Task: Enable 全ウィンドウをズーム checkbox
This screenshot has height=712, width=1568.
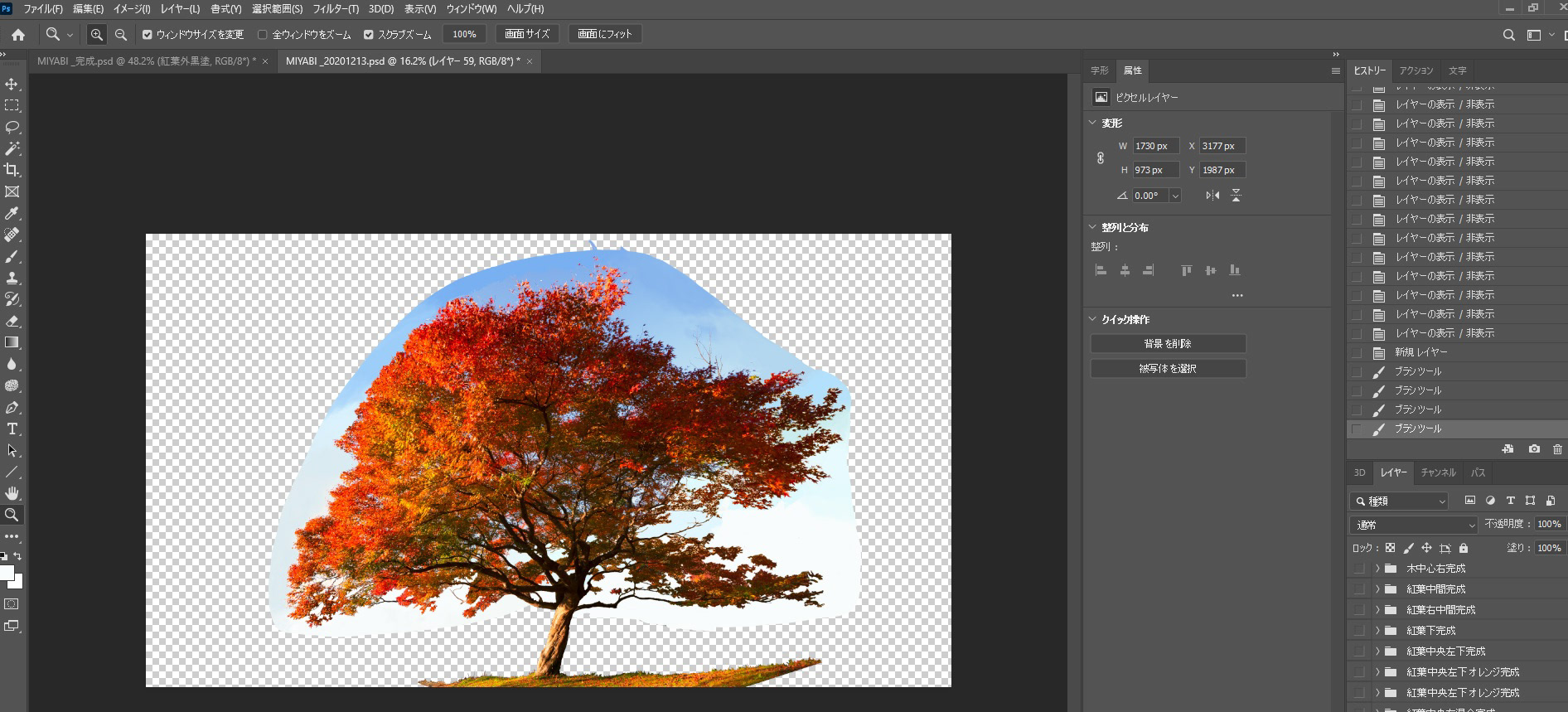Action: pos(263,35)
